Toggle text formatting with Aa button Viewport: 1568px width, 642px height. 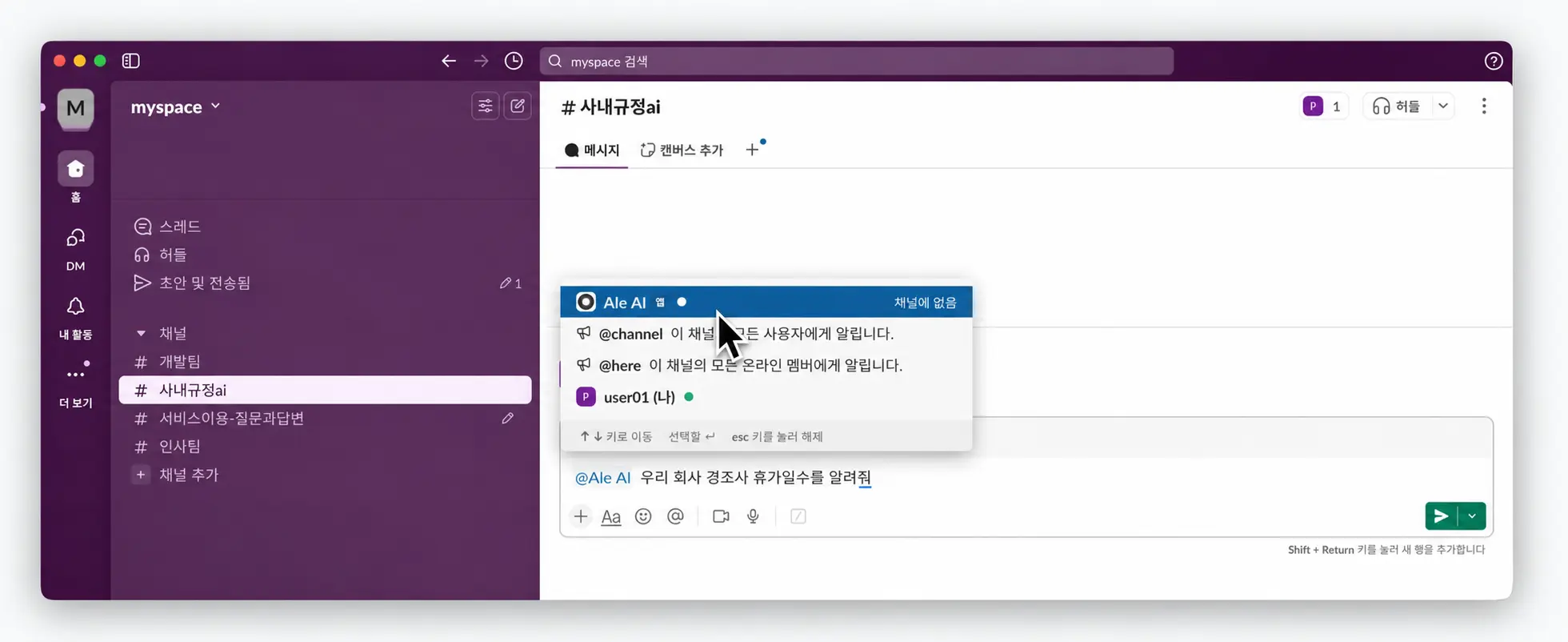pyautogui.click(x=611, y=516)
